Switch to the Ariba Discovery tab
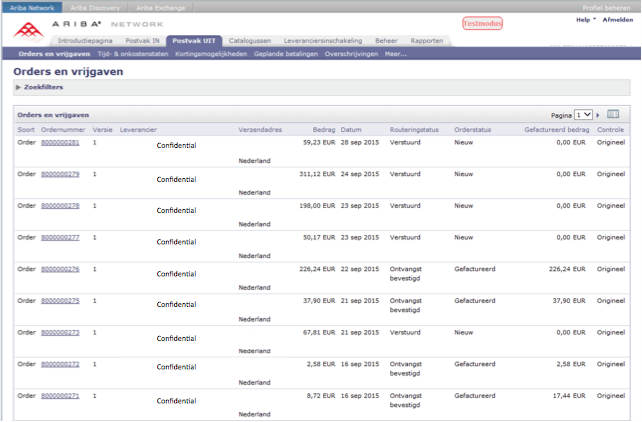642x422 pixels. 95,8
